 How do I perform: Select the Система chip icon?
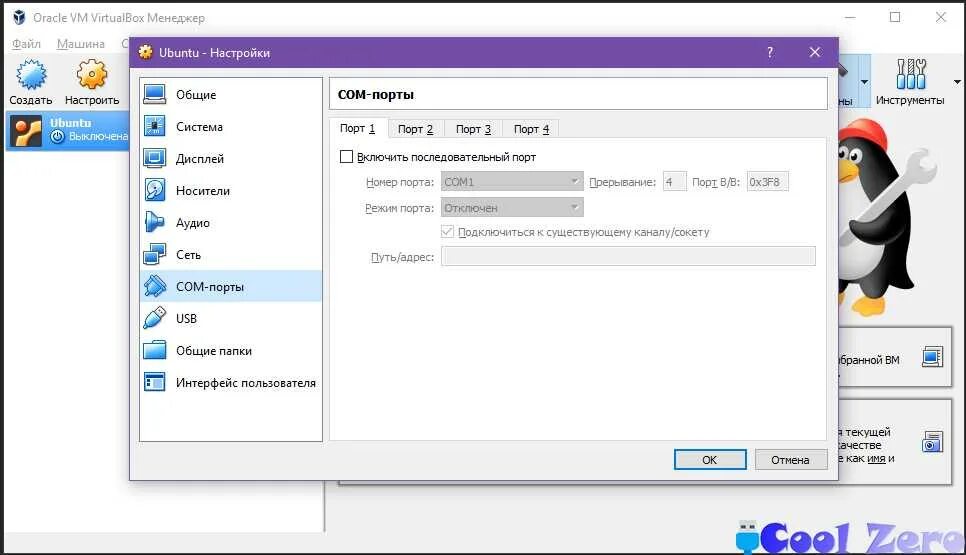pos(155,126)
